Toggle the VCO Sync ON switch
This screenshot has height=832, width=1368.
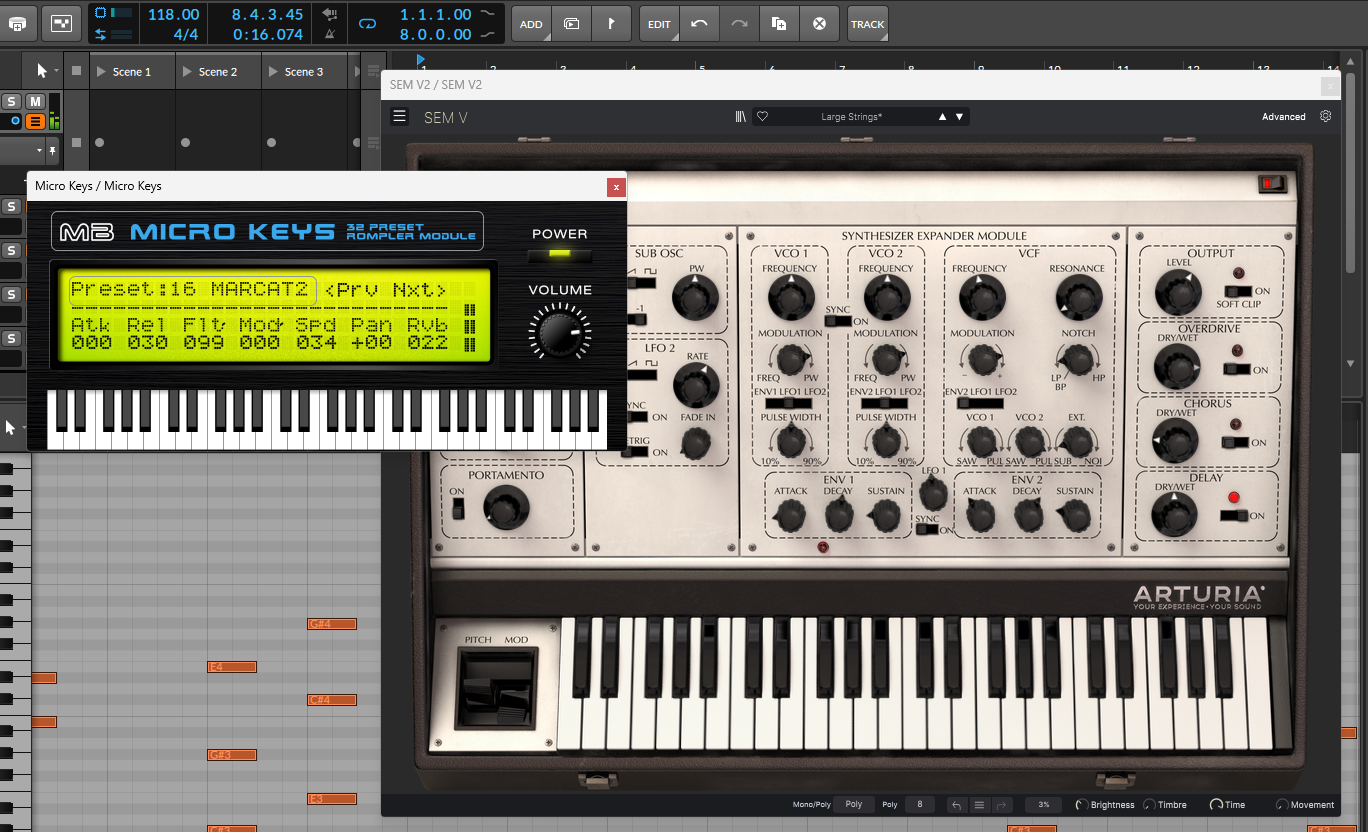click(x=838, y=321)
